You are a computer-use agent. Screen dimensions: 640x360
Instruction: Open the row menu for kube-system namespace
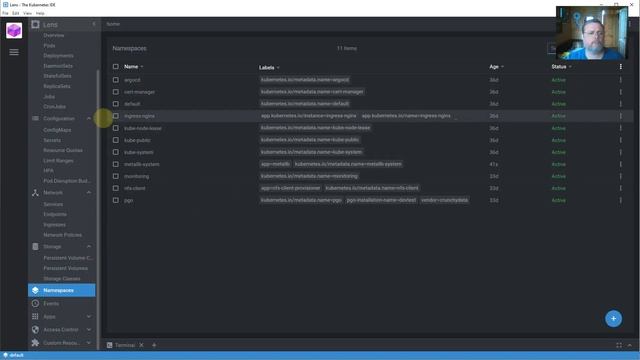(621, 152)
